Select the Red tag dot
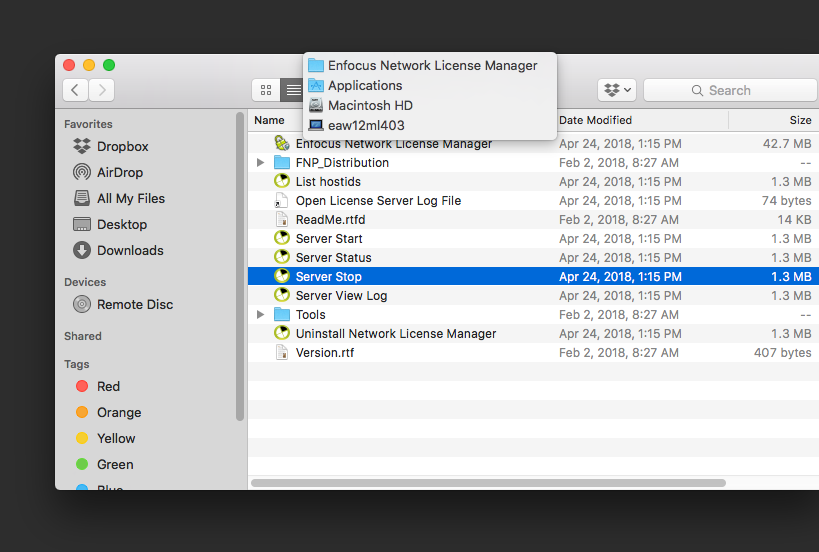 pyautogui.click(x=82, y=386)
